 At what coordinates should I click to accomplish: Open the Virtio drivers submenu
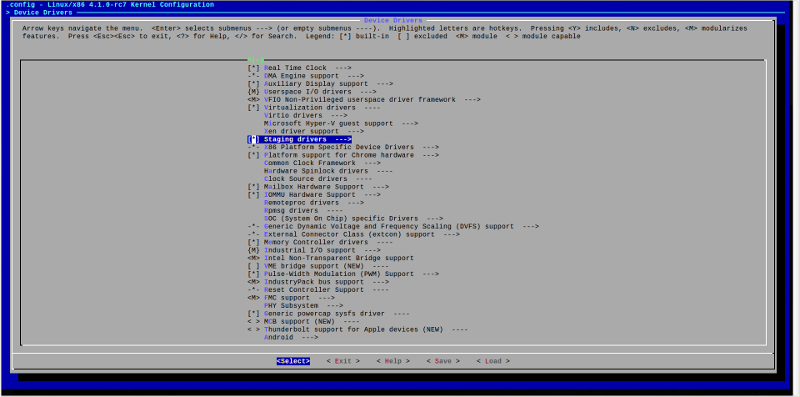click(x=306, y=115)
